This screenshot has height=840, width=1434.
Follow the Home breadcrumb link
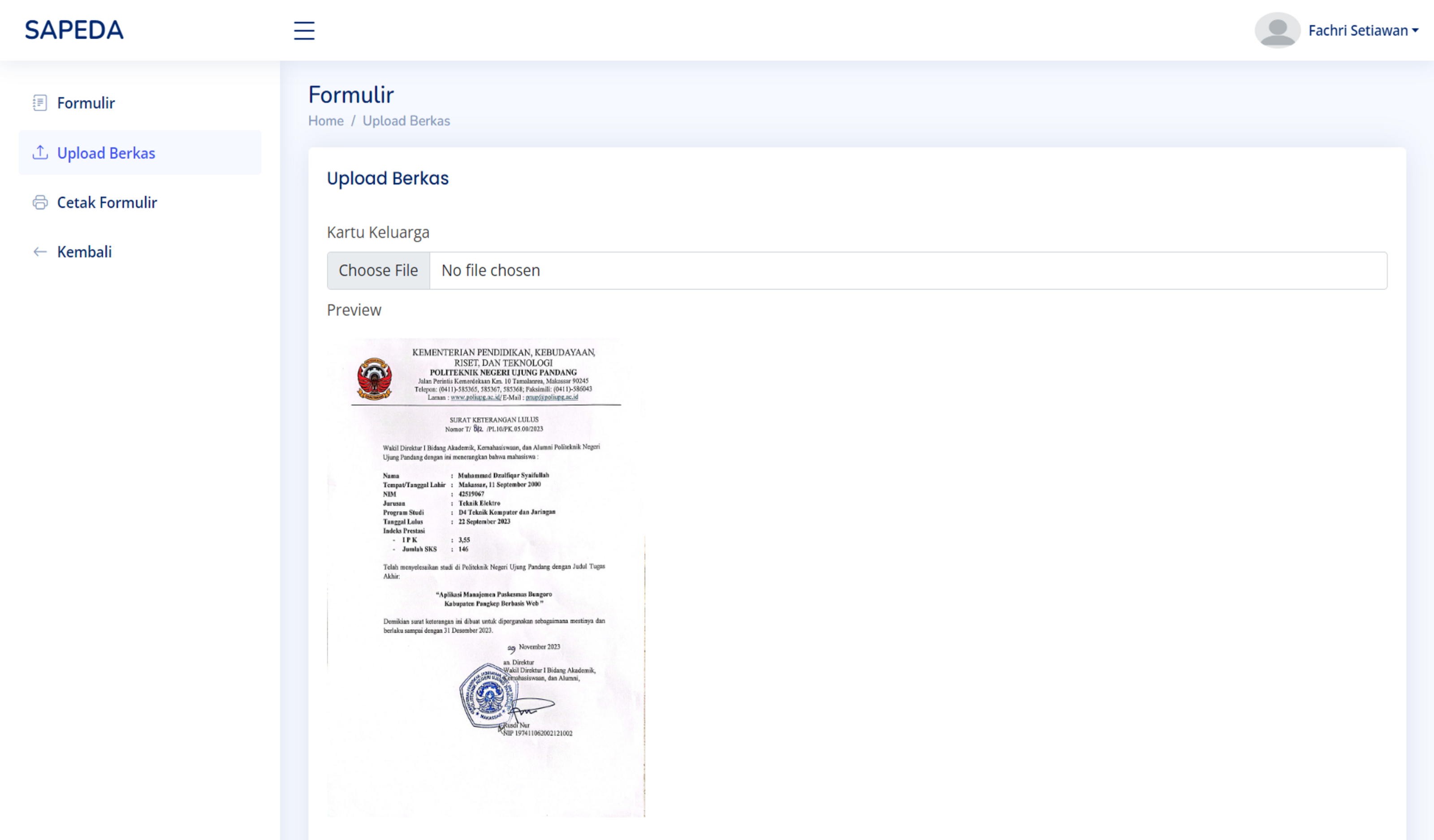tap(325, 121)
